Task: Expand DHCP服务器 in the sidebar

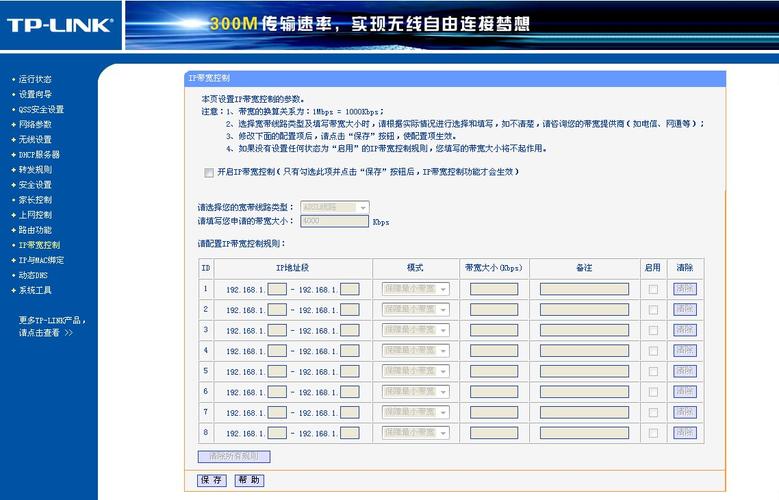Action: tap(39, 155)
